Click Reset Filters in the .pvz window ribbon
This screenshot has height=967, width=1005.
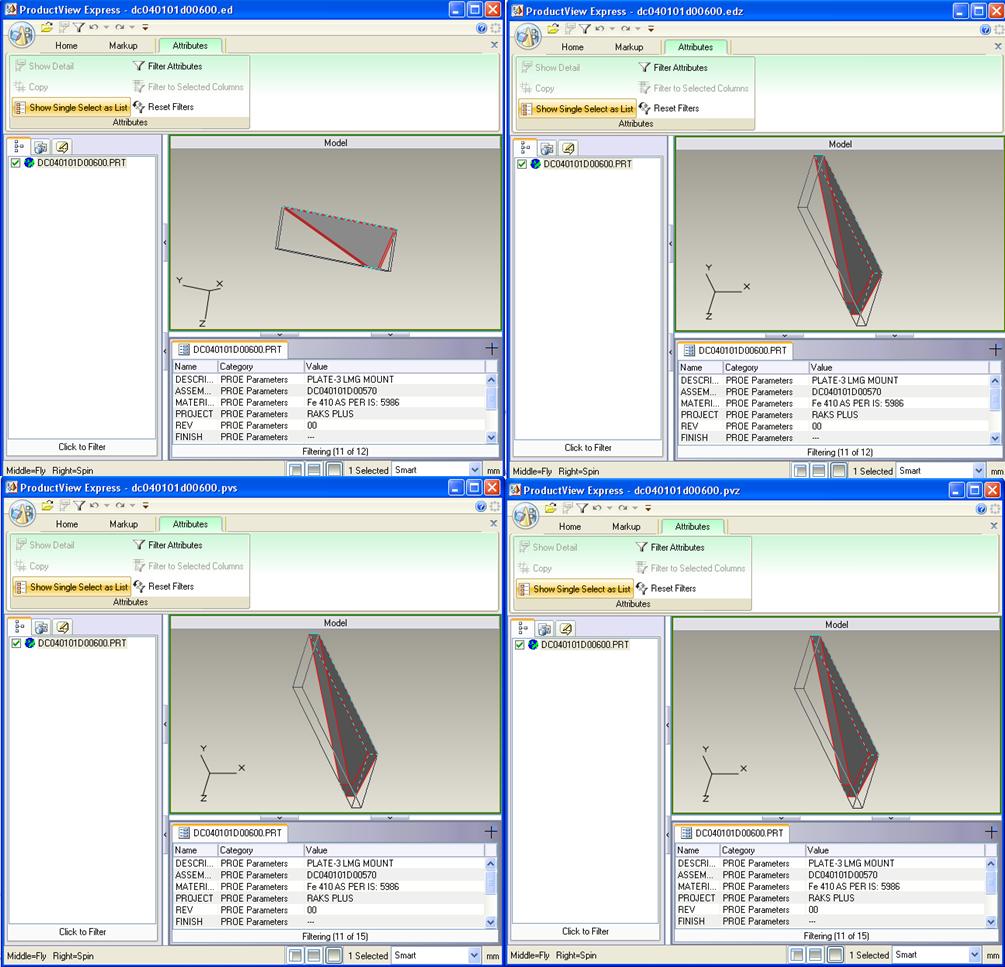point(666,588)
